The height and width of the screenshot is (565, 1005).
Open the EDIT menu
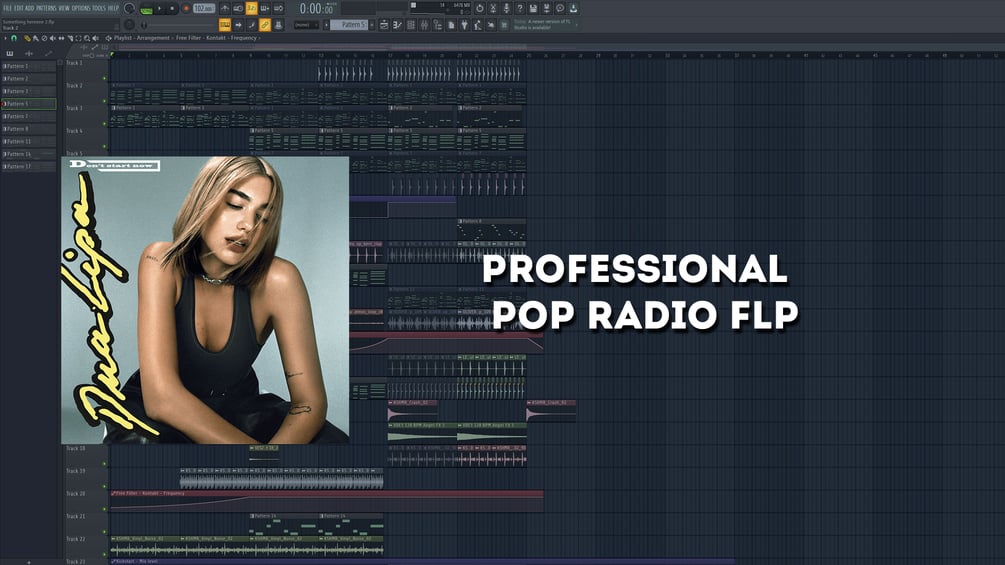click(19, 8)
